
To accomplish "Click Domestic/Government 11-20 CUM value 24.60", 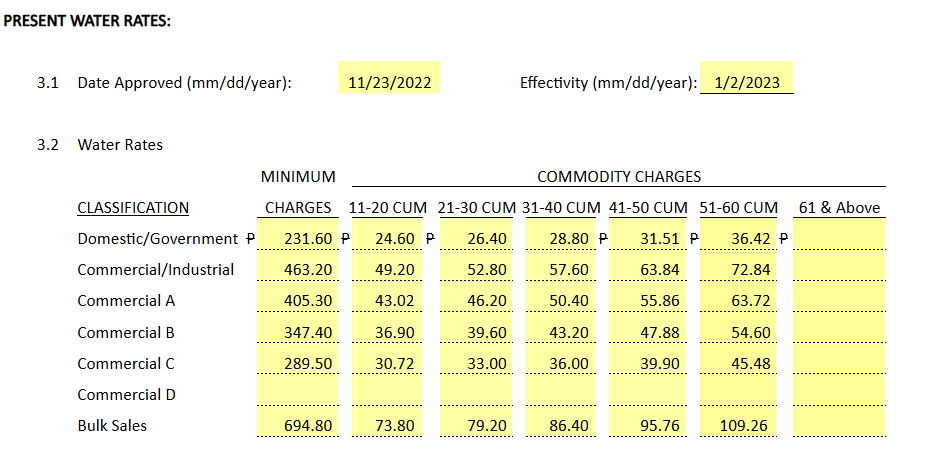I will [387, 234].
